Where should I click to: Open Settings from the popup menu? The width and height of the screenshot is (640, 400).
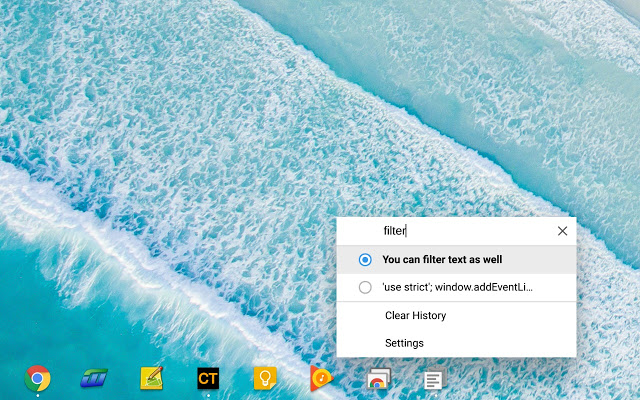pyautogui.click(x=456, y=343)
